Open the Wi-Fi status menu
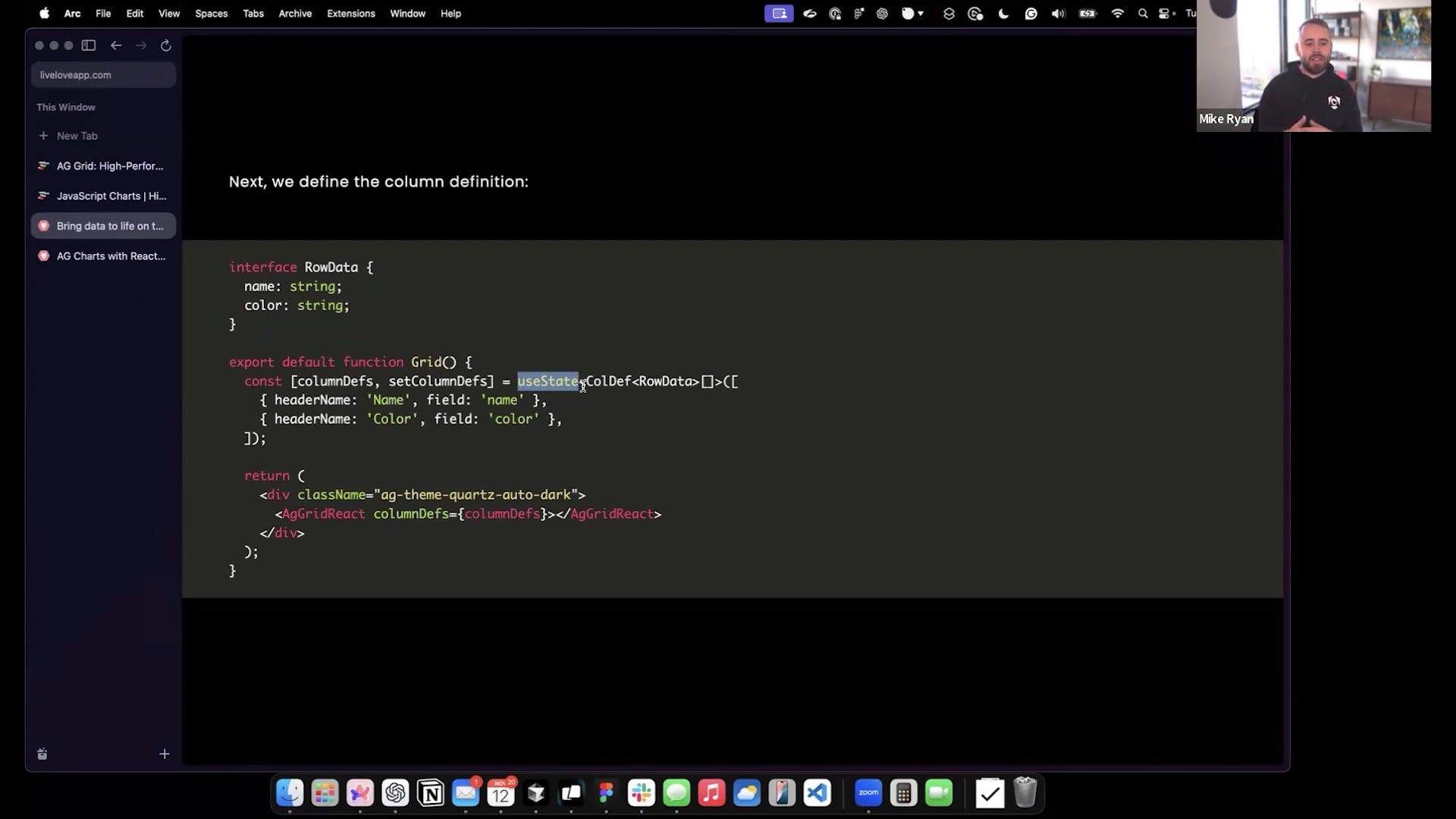Screen dimensions: 1456x819 [x=1117, y=14]
